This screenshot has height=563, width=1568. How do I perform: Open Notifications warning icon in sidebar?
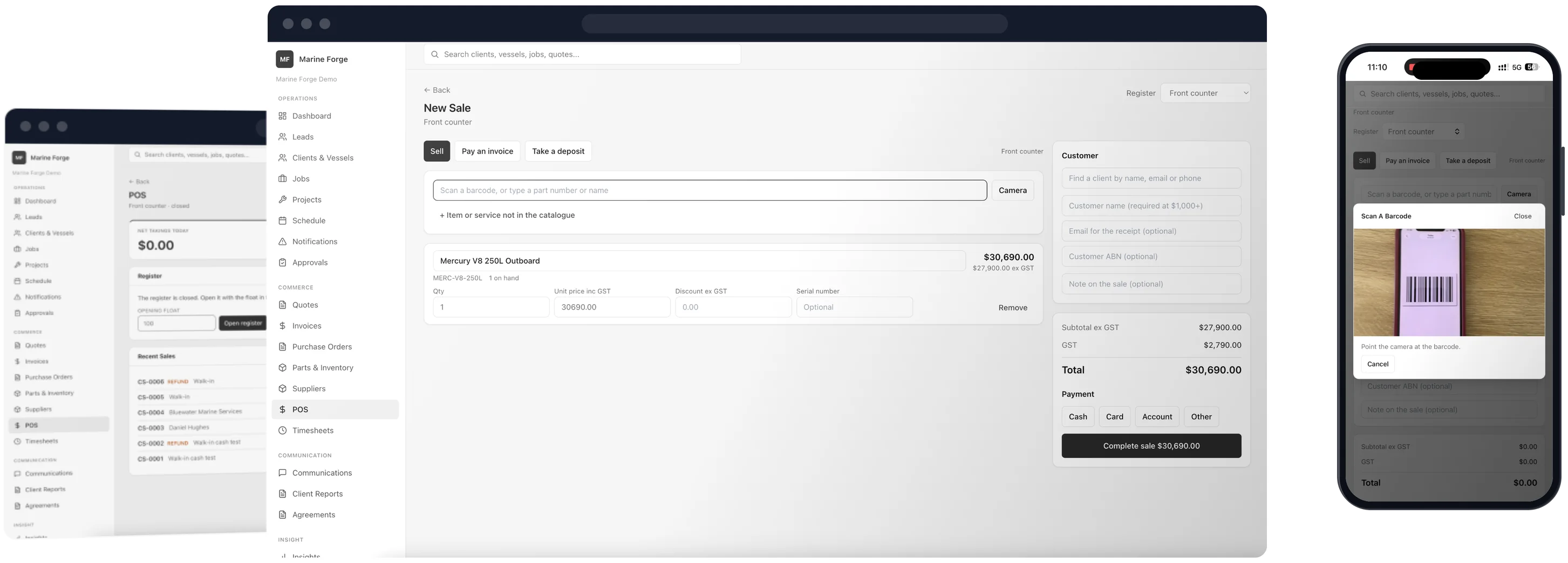[282, 242]
